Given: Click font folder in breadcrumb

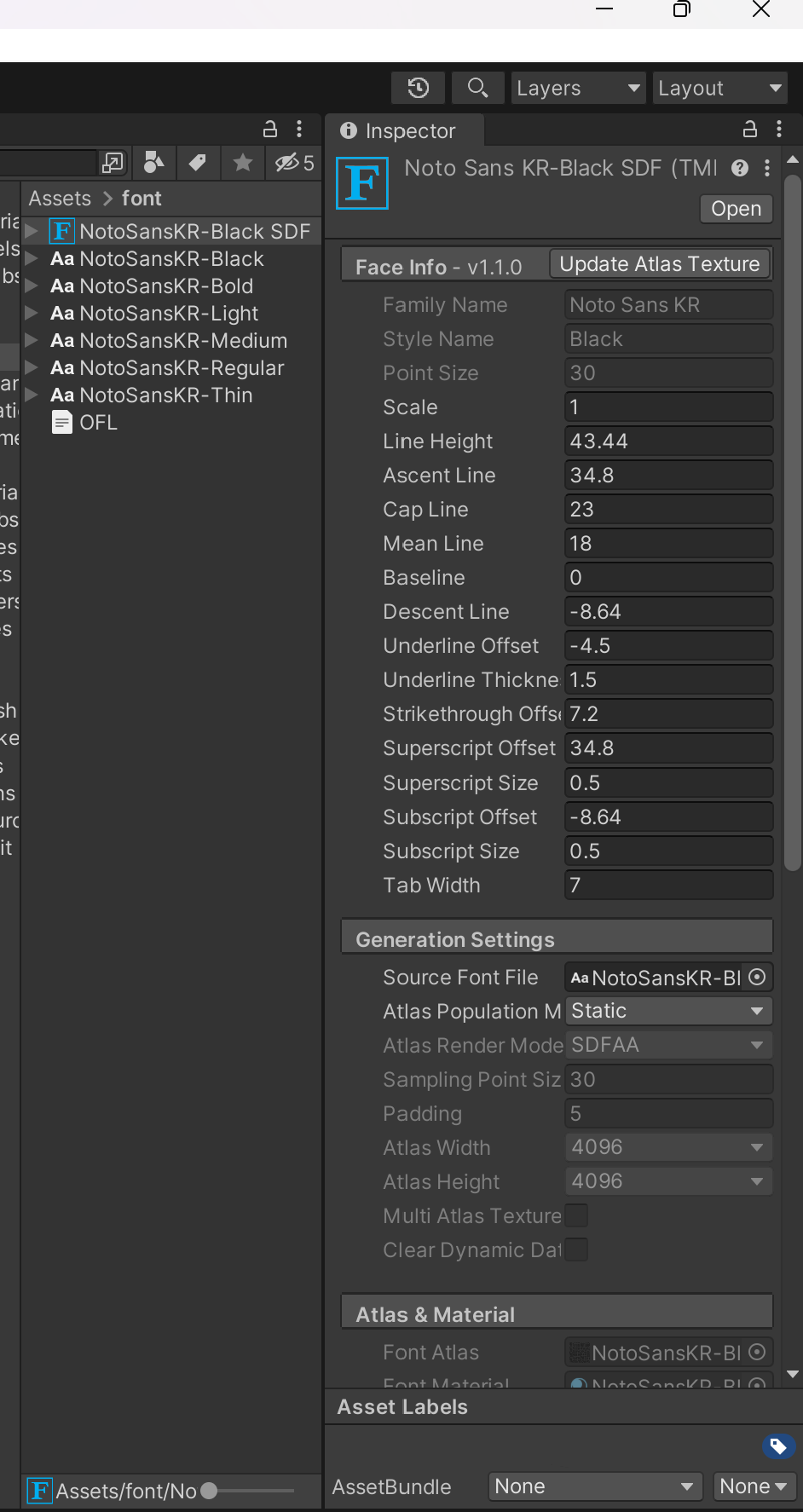Looking at the screenshot, I should [142, 199].
